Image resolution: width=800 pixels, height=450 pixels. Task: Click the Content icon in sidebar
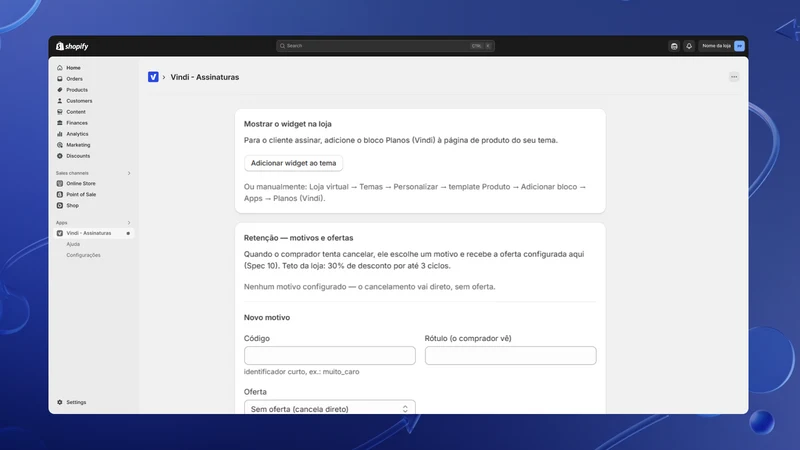(60, 112)
